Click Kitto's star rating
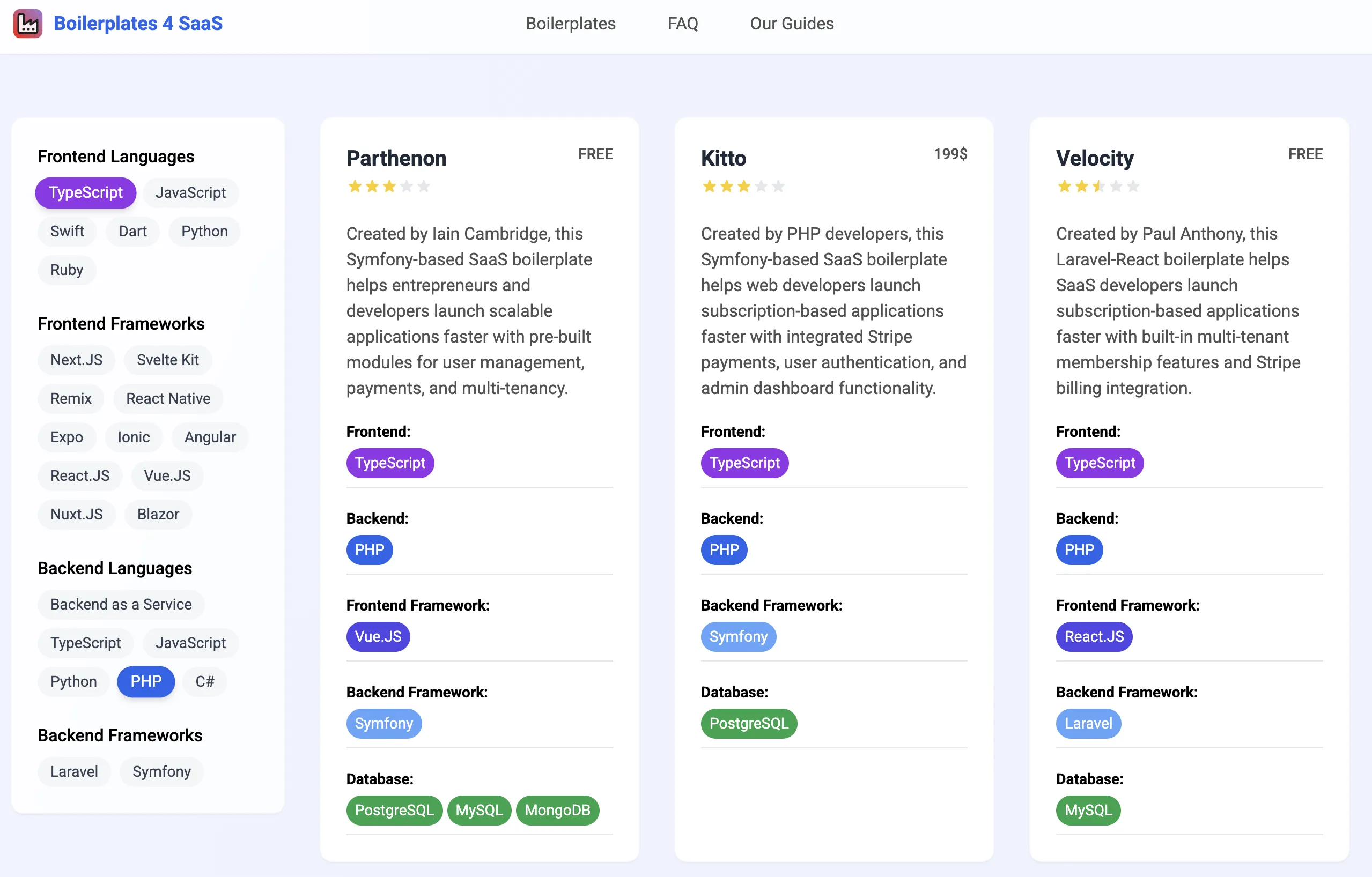Viewport: 1372px width, 877px height. (x=743, y=186)
